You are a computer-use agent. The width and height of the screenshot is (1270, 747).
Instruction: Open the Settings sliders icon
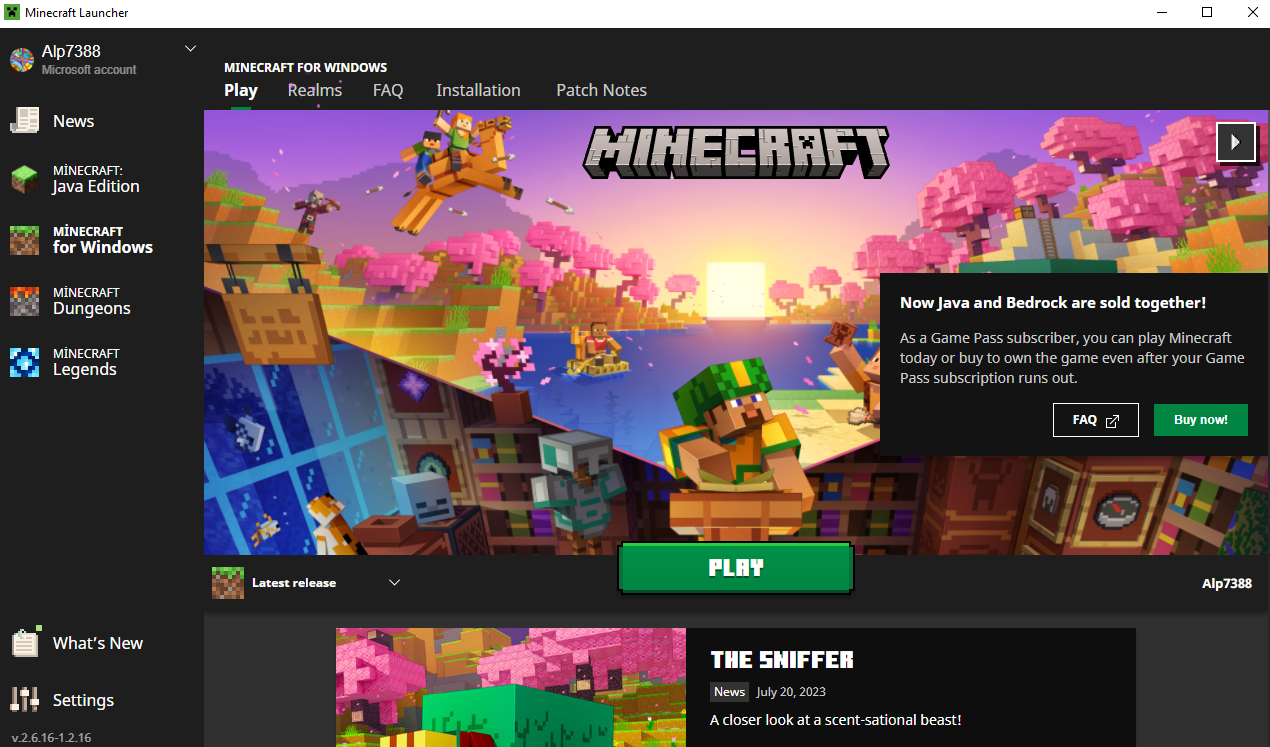[x=24, y=700]
